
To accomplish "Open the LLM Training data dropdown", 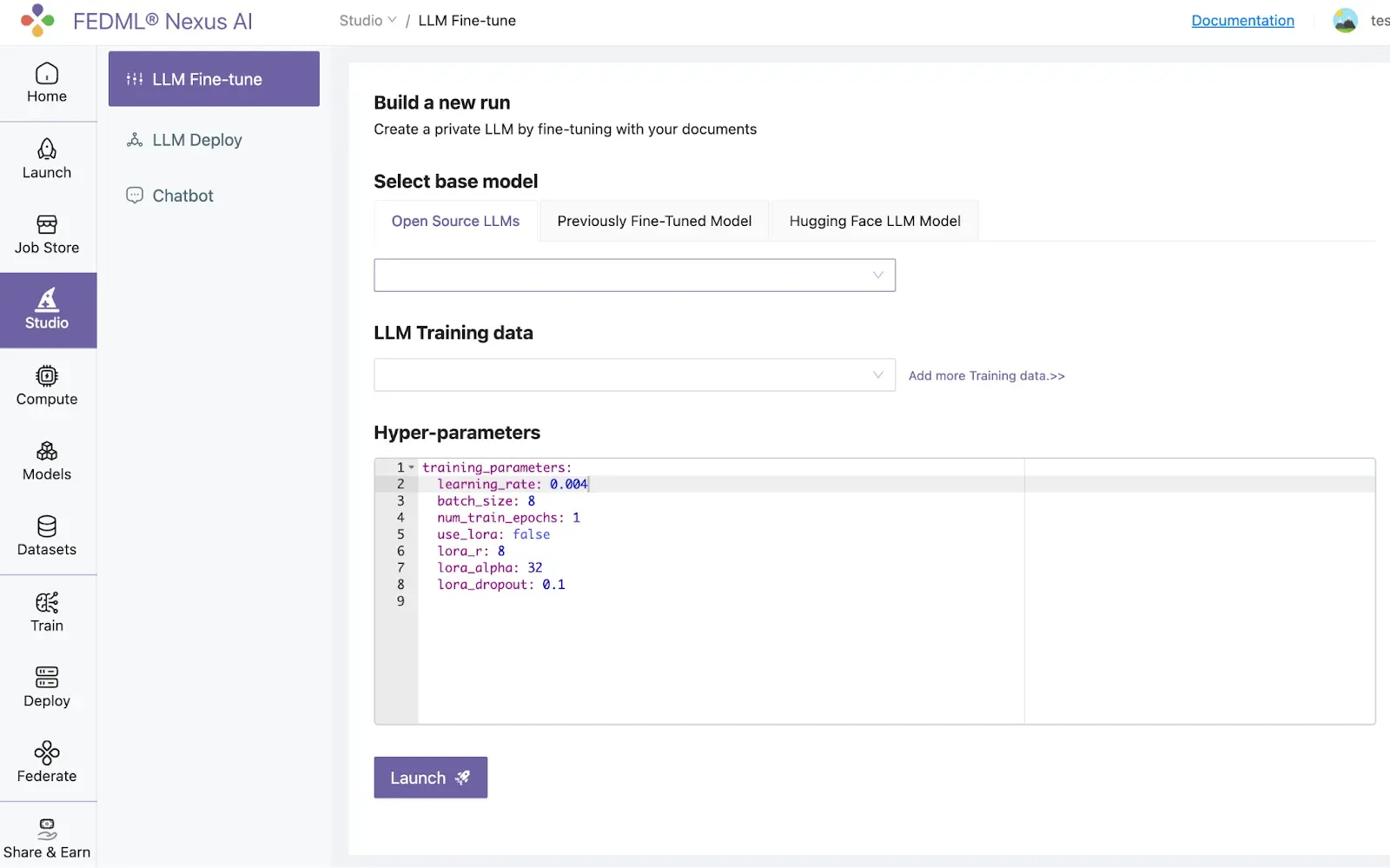I will click(x=634, y=375).
